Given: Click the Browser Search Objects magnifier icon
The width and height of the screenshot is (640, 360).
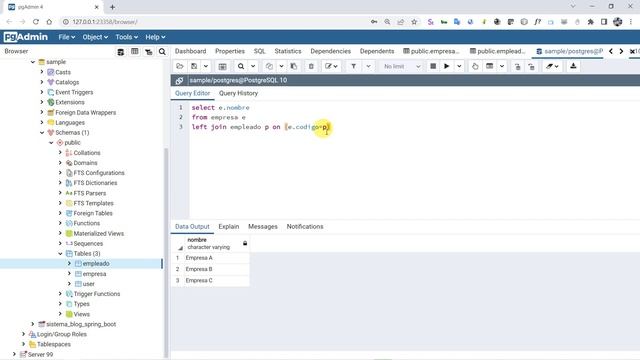Looking at the screenshot, I should (162, 51).
